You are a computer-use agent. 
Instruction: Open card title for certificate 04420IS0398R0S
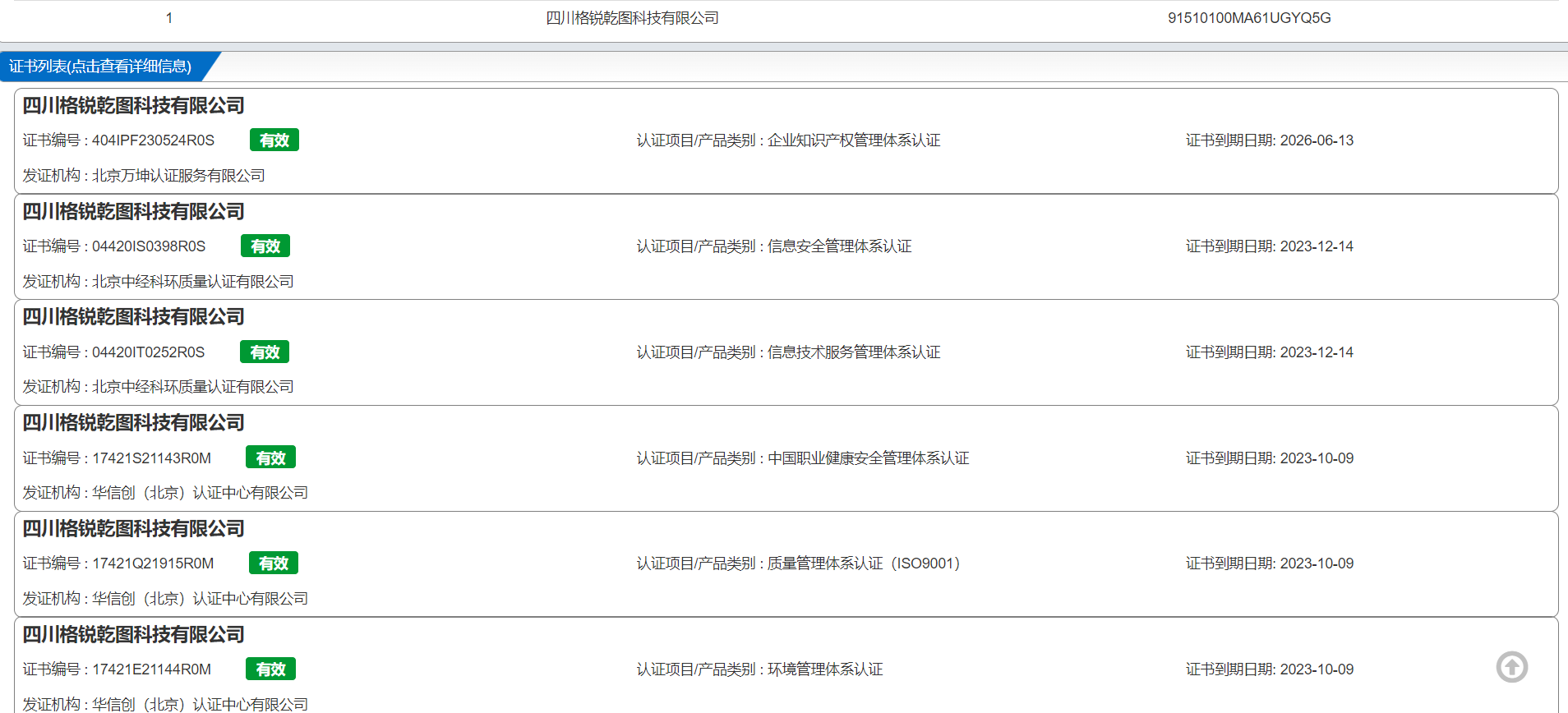(x=133, y=212)
